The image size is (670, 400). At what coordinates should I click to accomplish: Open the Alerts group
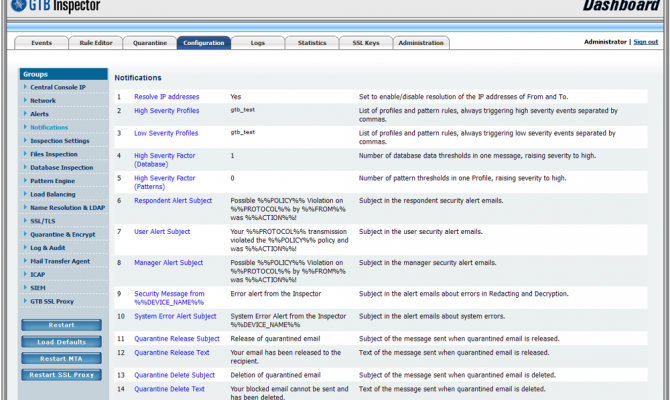click(39, 114)
